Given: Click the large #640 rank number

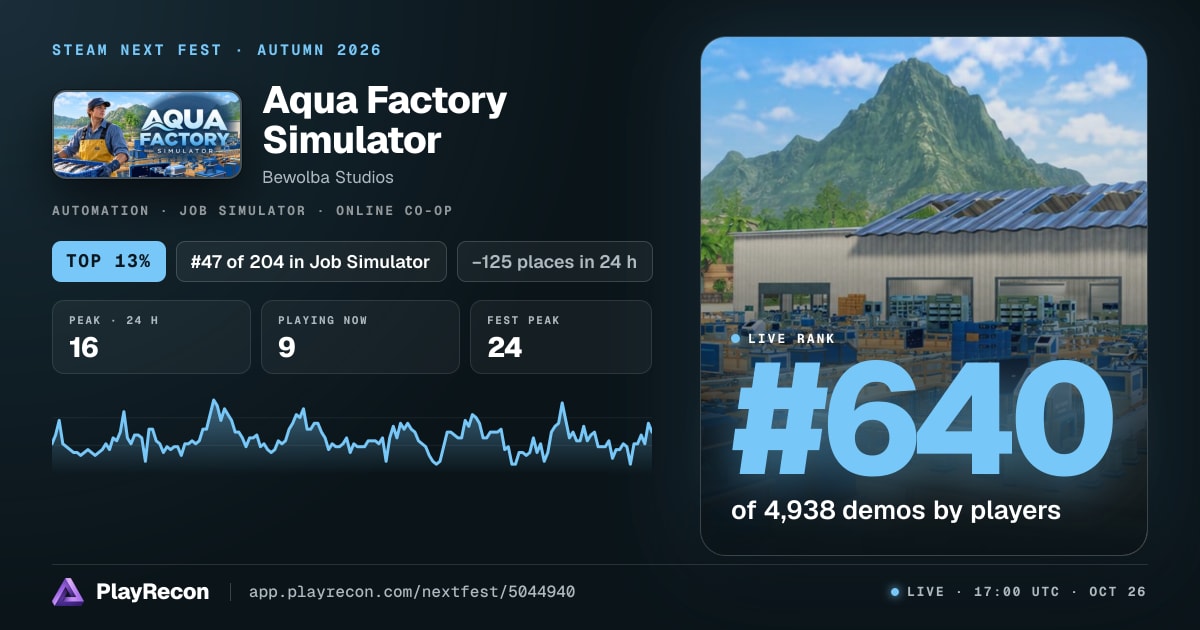Looking at the screenshot, I should click(x=923, y=421).
